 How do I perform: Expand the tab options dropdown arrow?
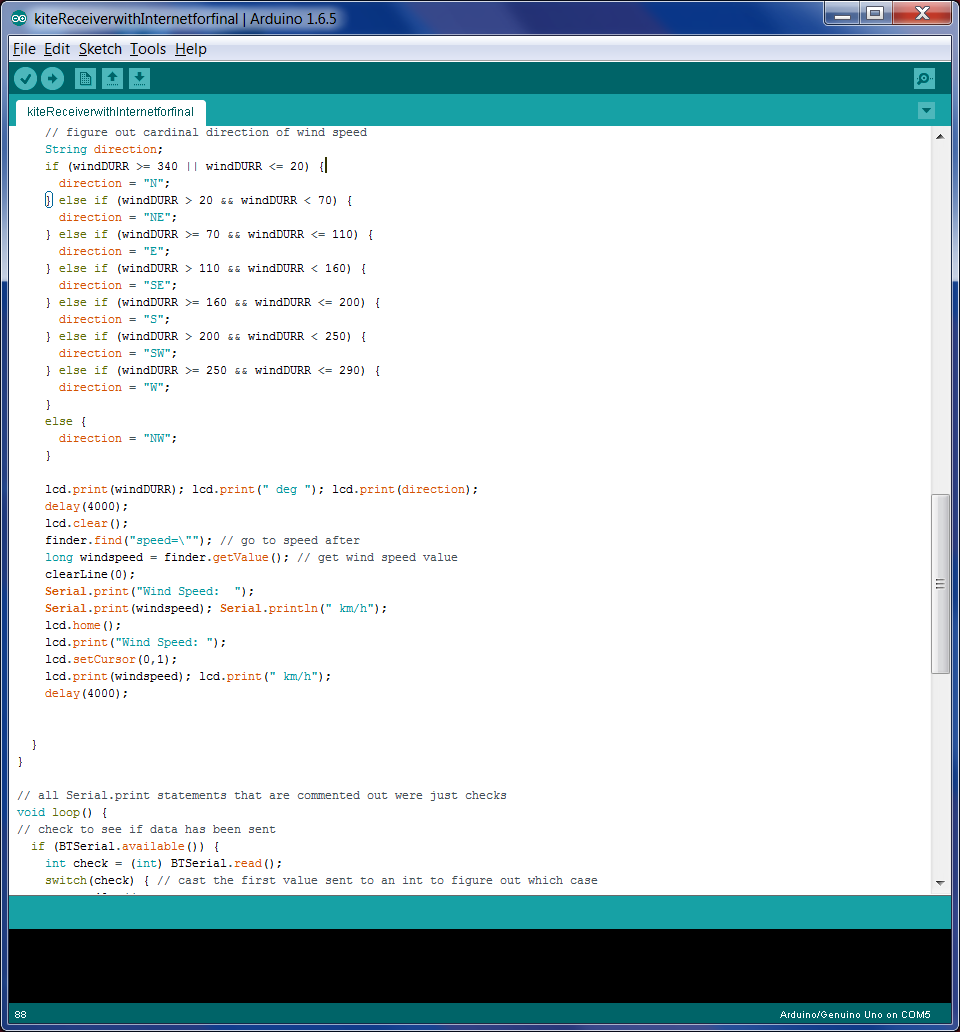(926, 111)
